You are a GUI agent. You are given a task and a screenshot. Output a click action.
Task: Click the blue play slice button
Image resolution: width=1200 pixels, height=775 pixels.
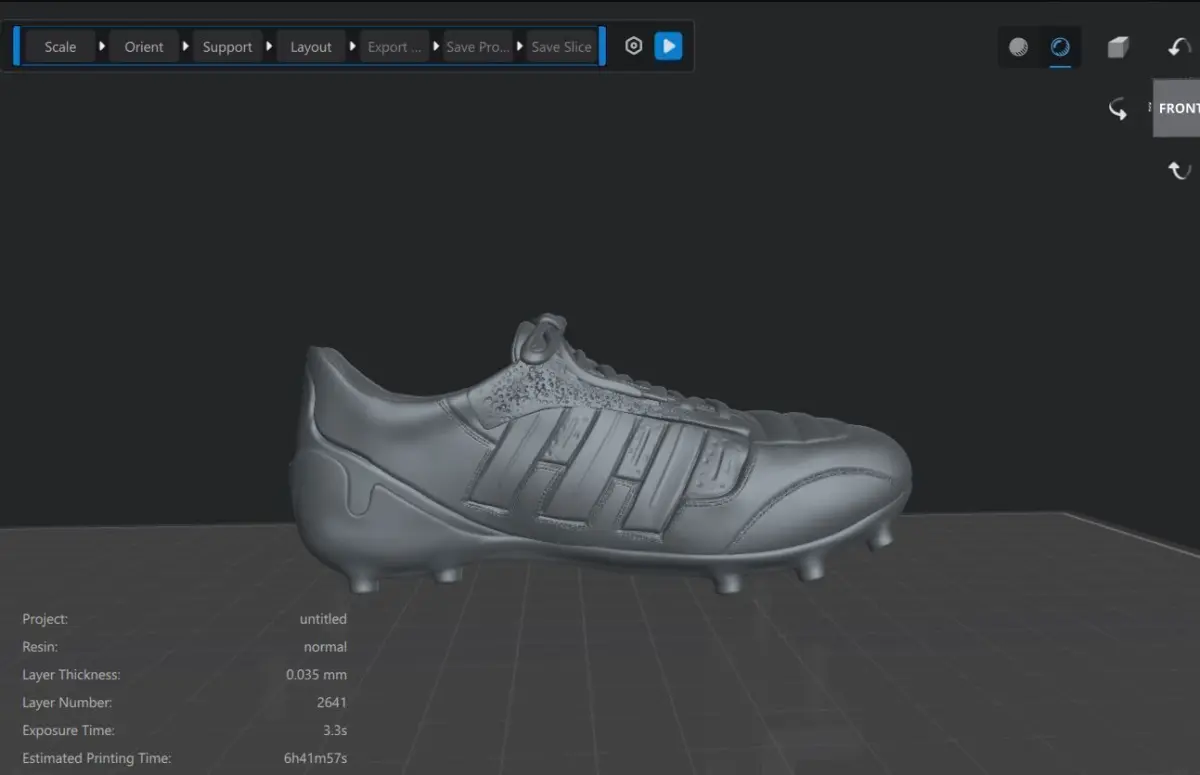[668, 46]
